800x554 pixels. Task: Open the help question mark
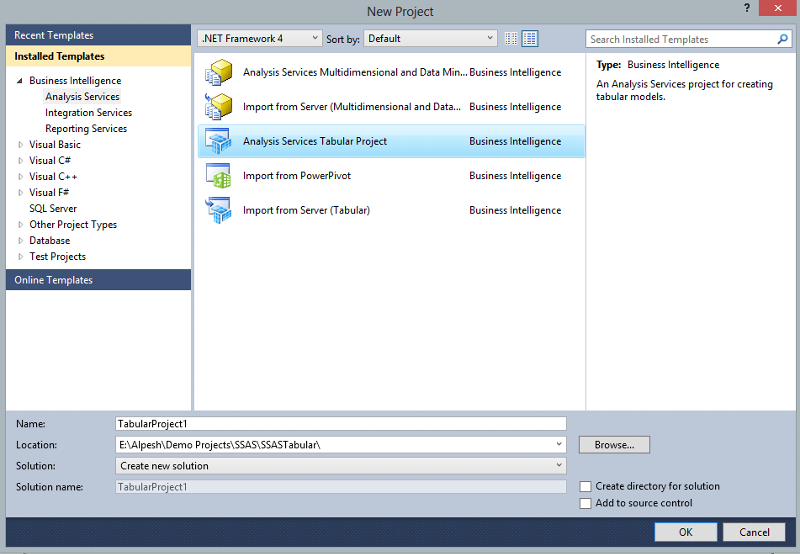click(x=747, y=8)
